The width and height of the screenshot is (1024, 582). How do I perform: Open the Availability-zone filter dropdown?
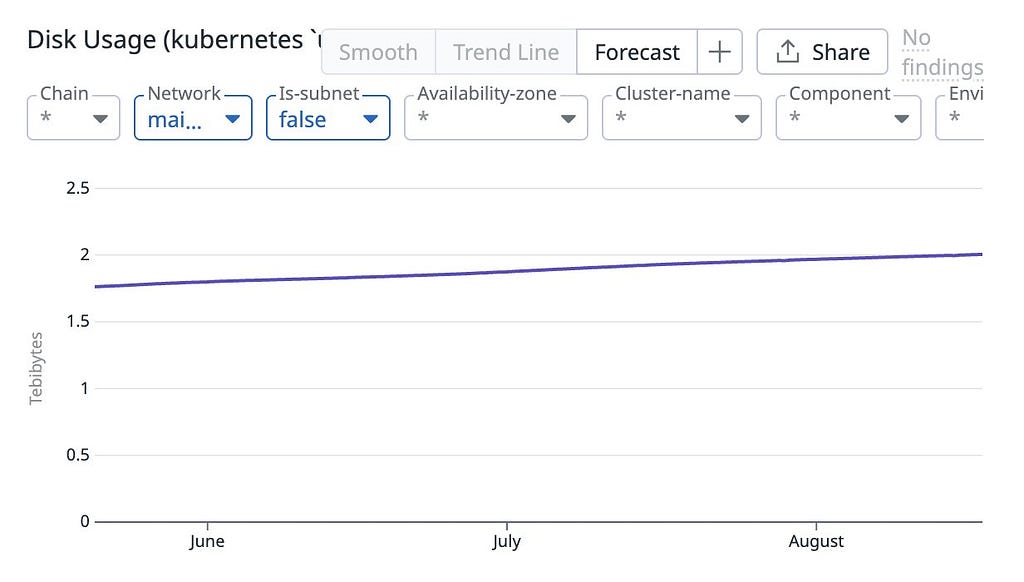click(495, 119)
